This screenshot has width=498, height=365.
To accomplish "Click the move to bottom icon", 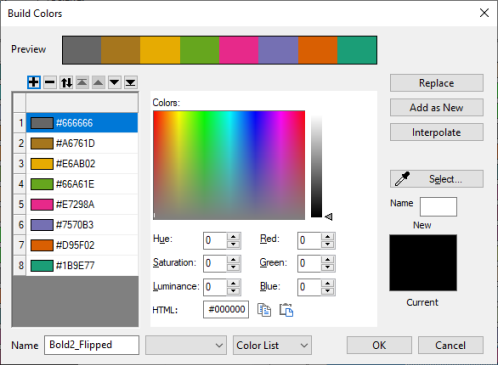I will coord(130,82).
